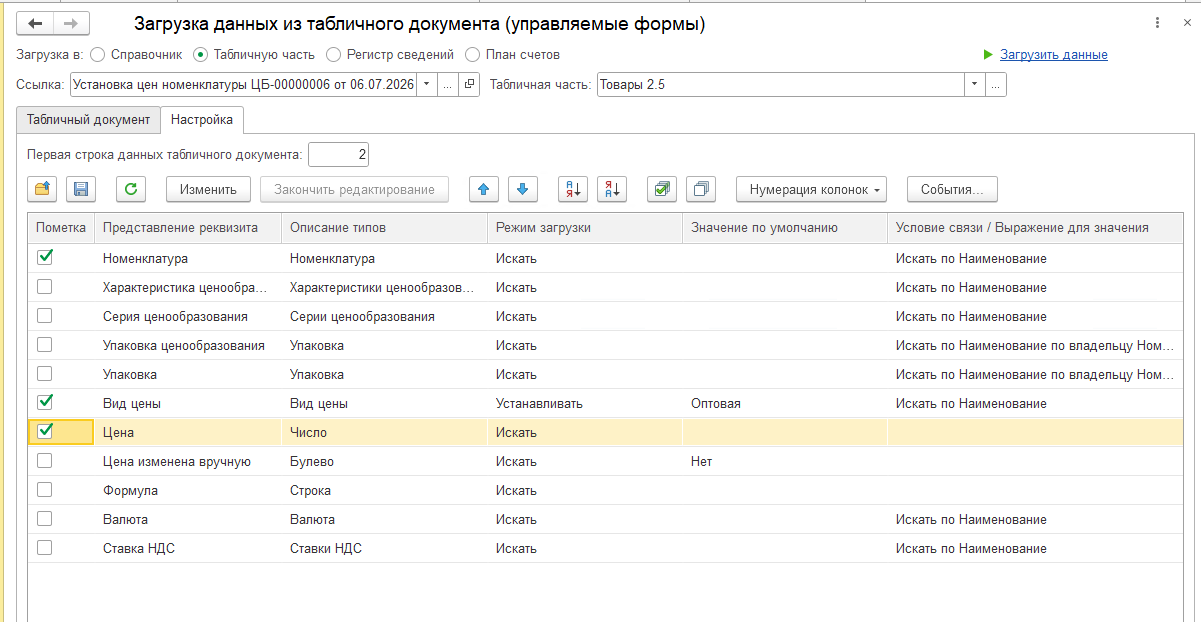Uncheck all rows icon
Screen dimensions: 1201x622
pos(701,189)
